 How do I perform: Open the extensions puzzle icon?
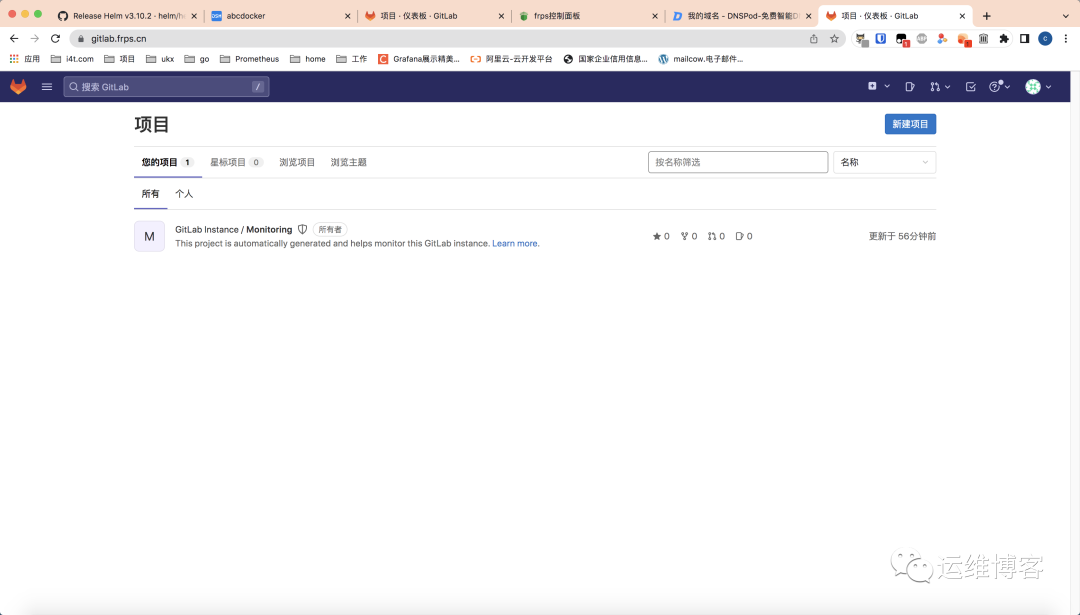click(1004, 39)
